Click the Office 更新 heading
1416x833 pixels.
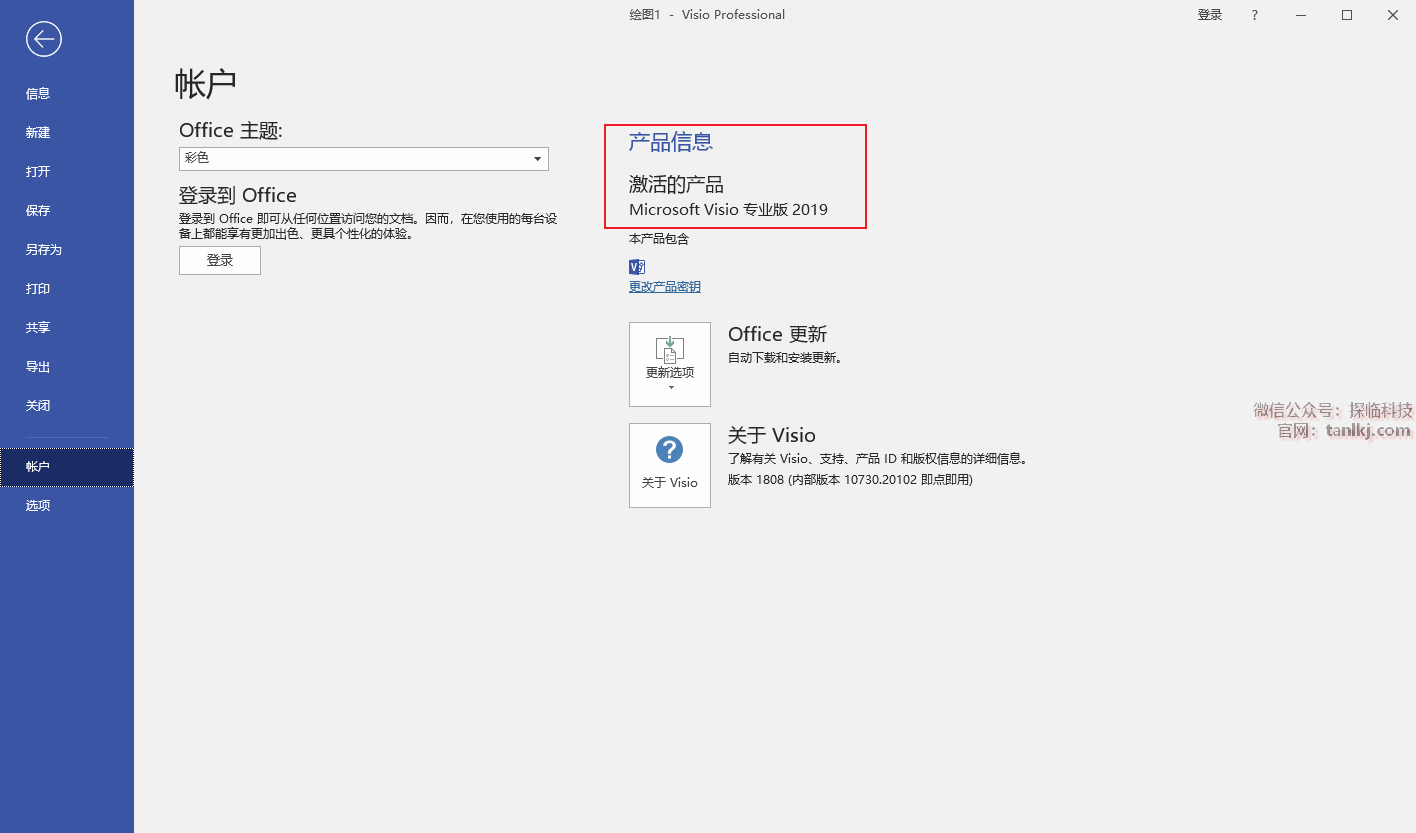tap(778, 335)
